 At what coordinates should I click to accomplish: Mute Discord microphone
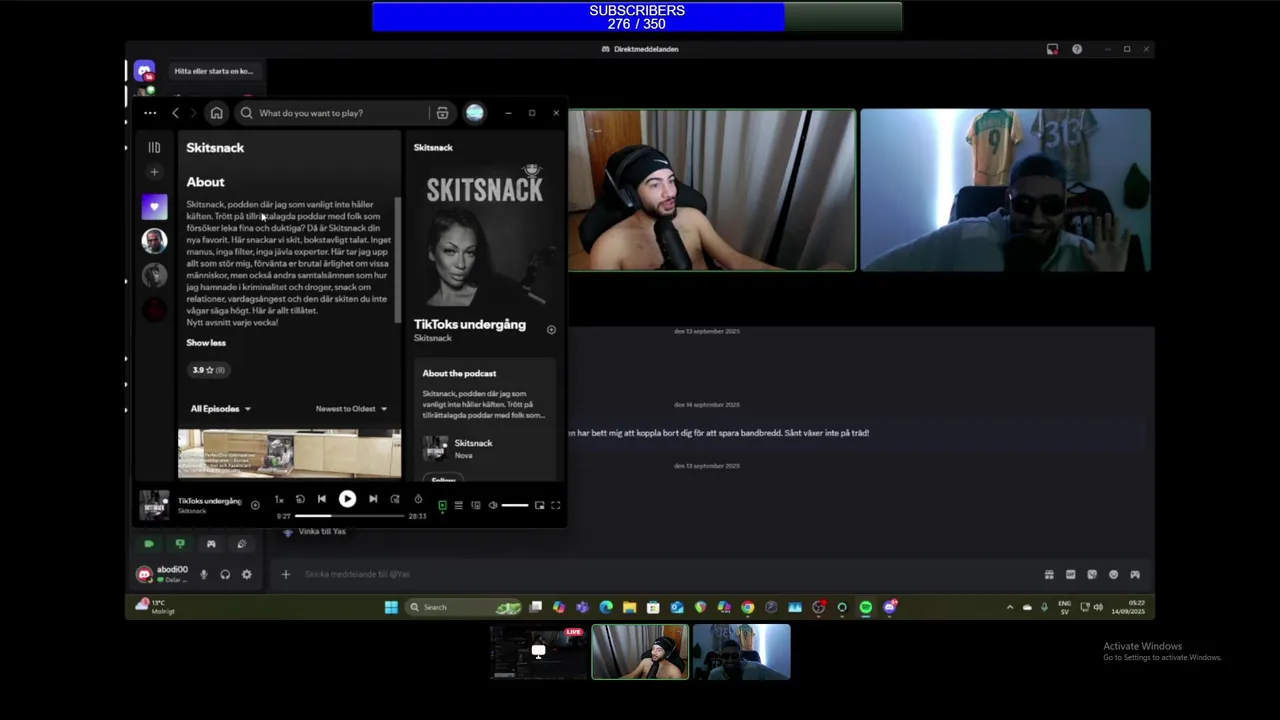[x=203, y=574]
